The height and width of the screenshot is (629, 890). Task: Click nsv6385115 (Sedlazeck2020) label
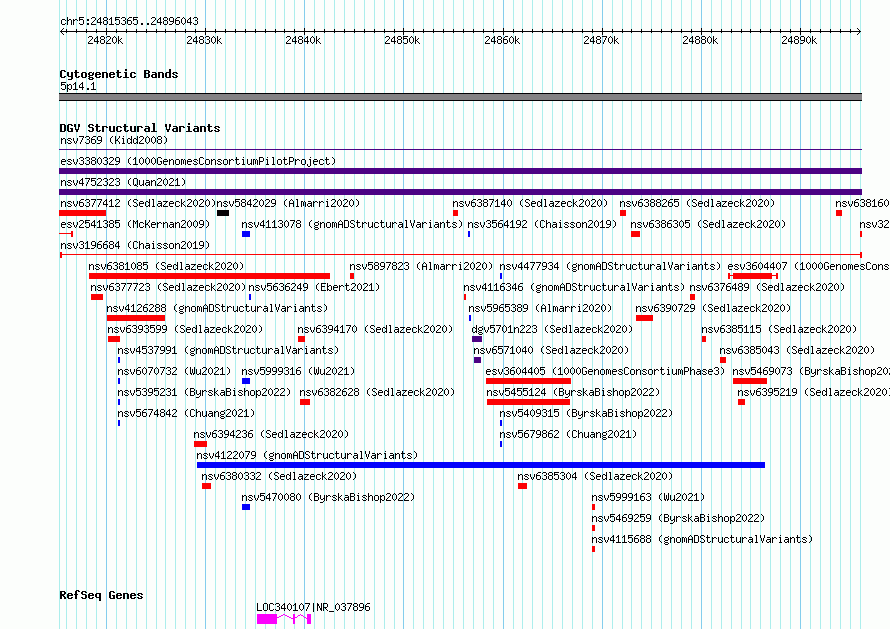[779, 329]
